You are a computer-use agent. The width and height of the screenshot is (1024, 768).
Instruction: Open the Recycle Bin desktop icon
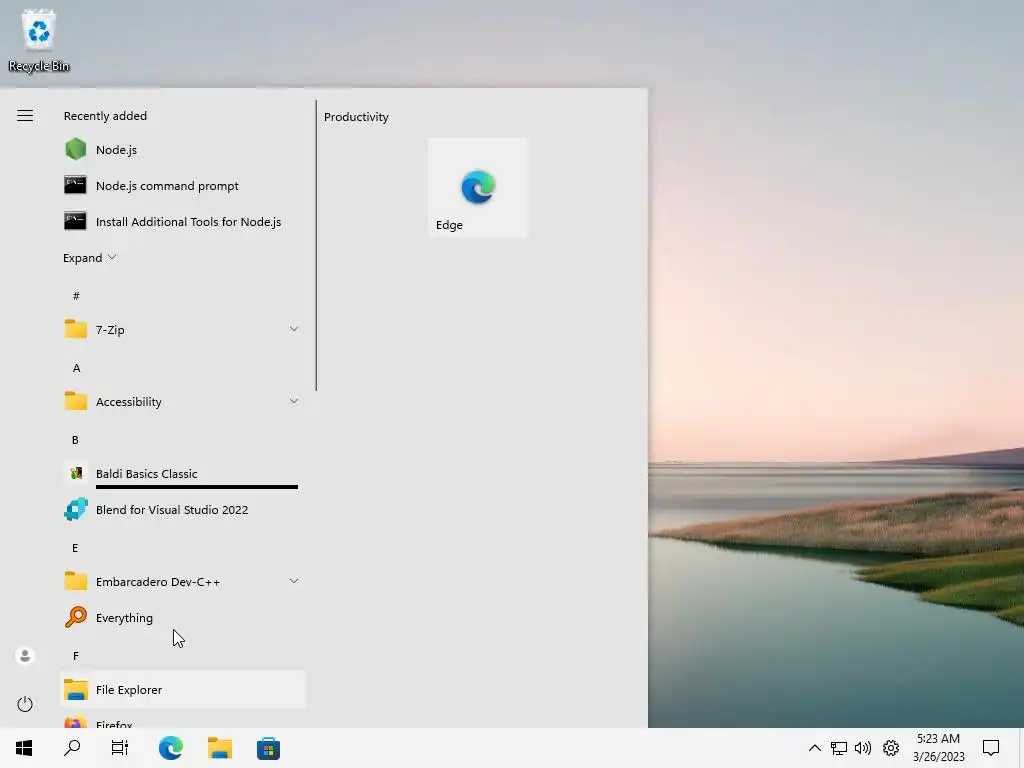coord(39,40)
